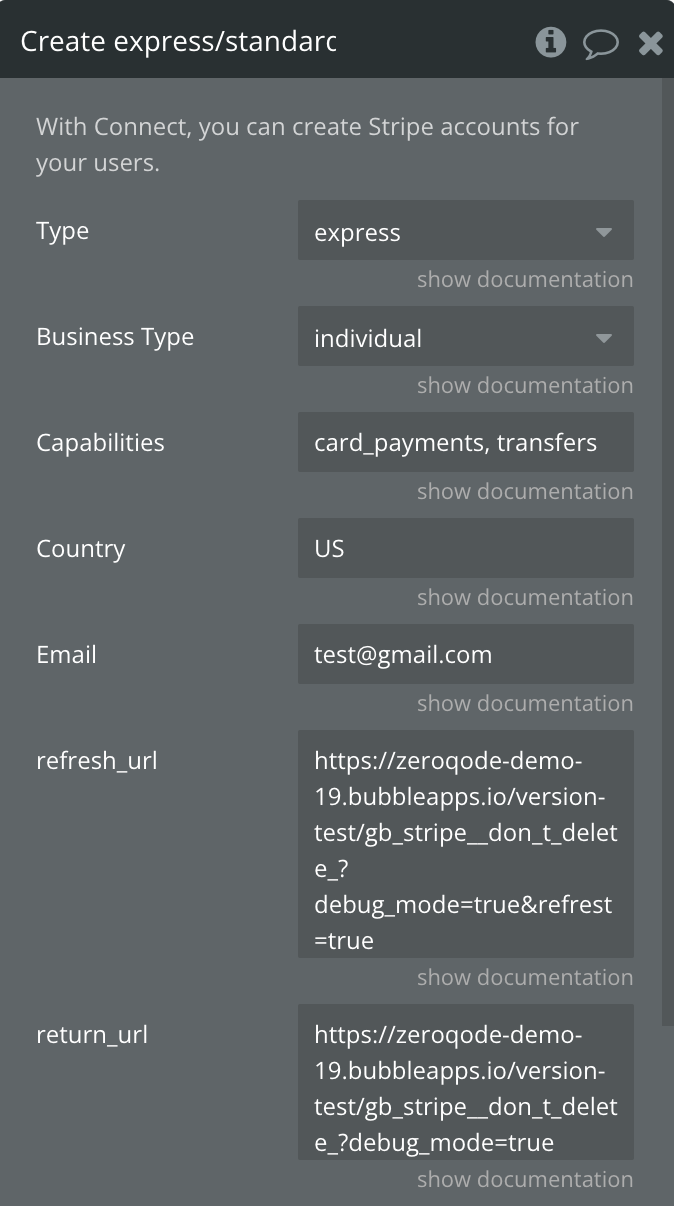Open the info icon in header
Screen dimensions: 674x1206
550,42
